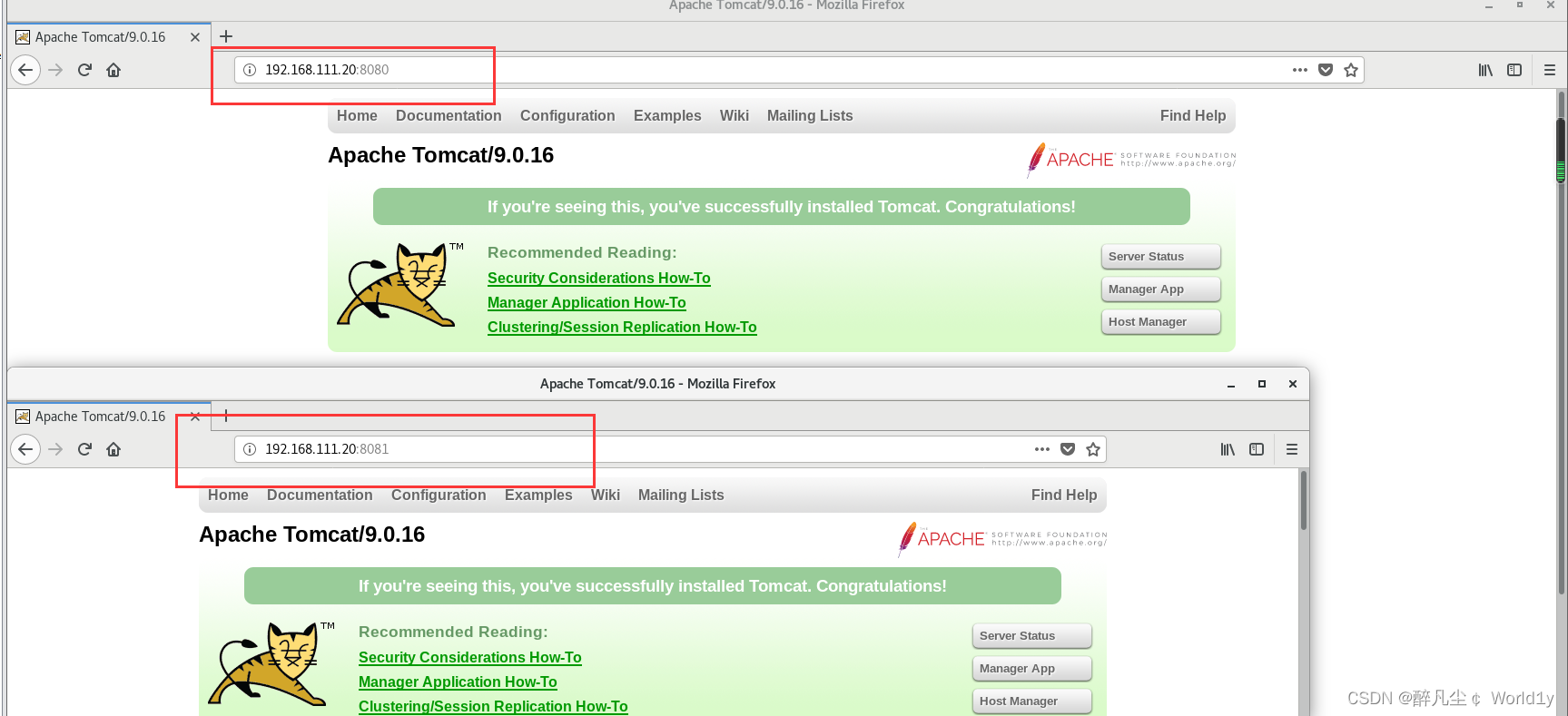1568x716 pixels.
Task: Click Host Manager button in front window
Action: (x=1032, y=701)
